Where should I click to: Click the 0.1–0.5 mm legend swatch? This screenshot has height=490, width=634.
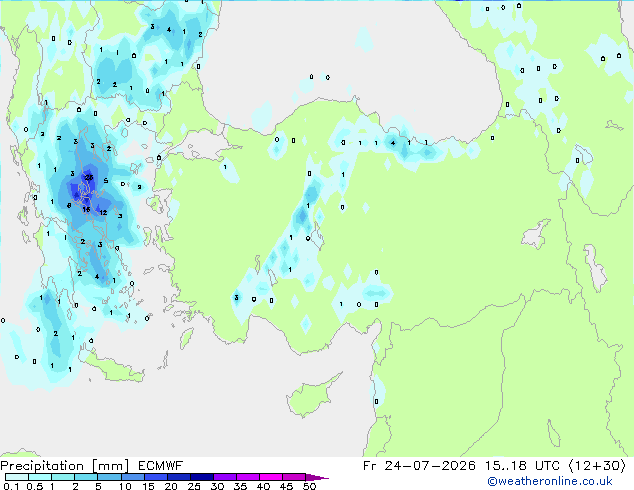[x=17, y=477]
